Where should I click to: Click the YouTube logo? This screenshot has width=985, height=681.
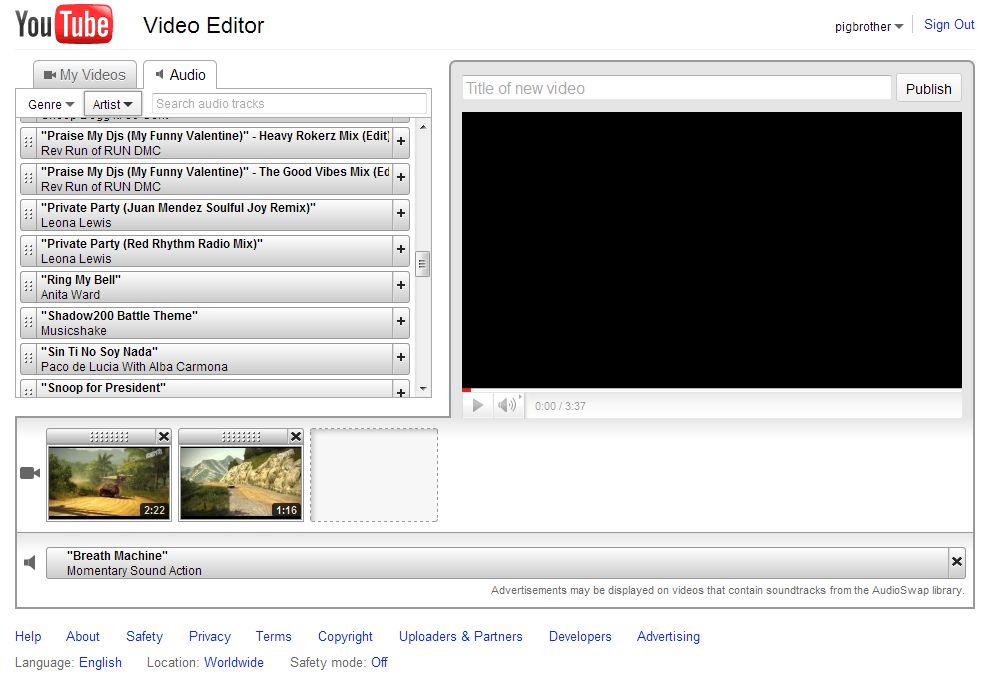[x=64, y=25]
